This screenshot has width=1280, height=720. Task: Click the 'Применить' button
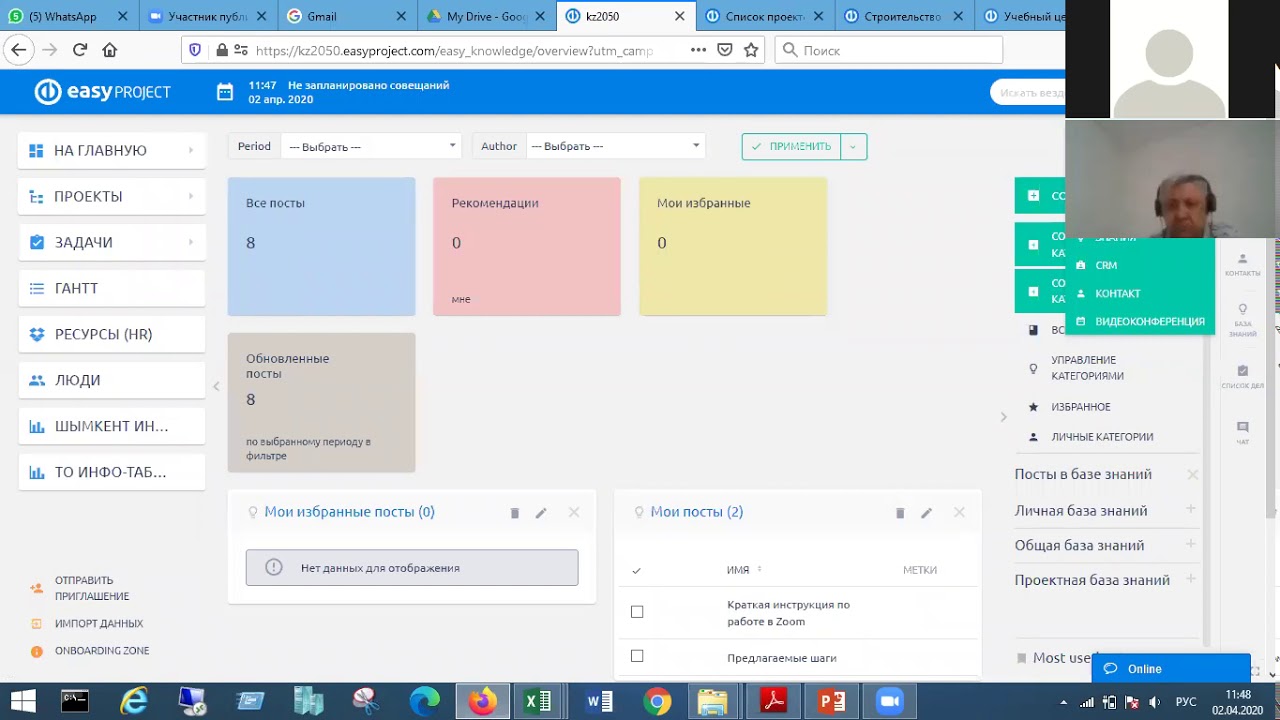792,146
